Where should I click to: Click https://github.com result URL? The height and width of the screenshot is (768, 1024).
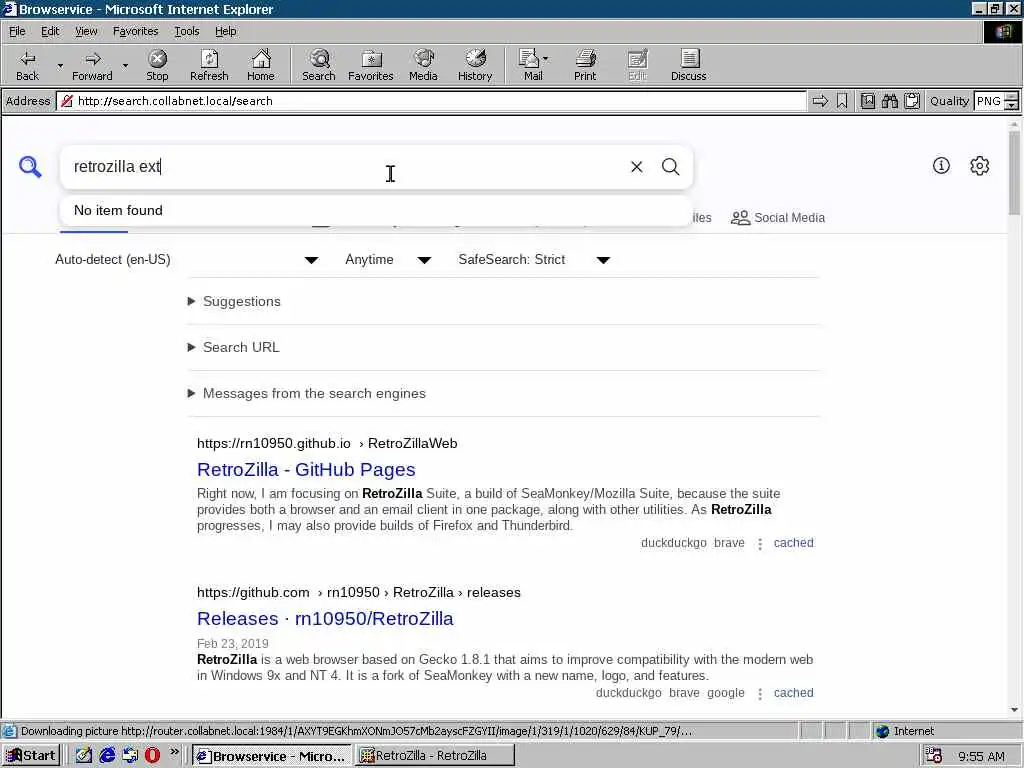[x=253, y=592]
